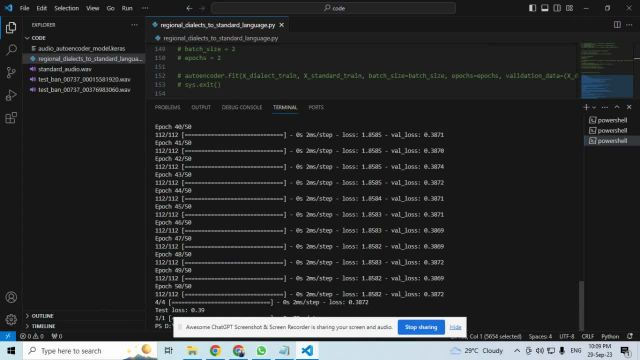Go back with the navigation arrow
Image resolution: width=640 pixels, height=360 pixels.
click(189, 8)
